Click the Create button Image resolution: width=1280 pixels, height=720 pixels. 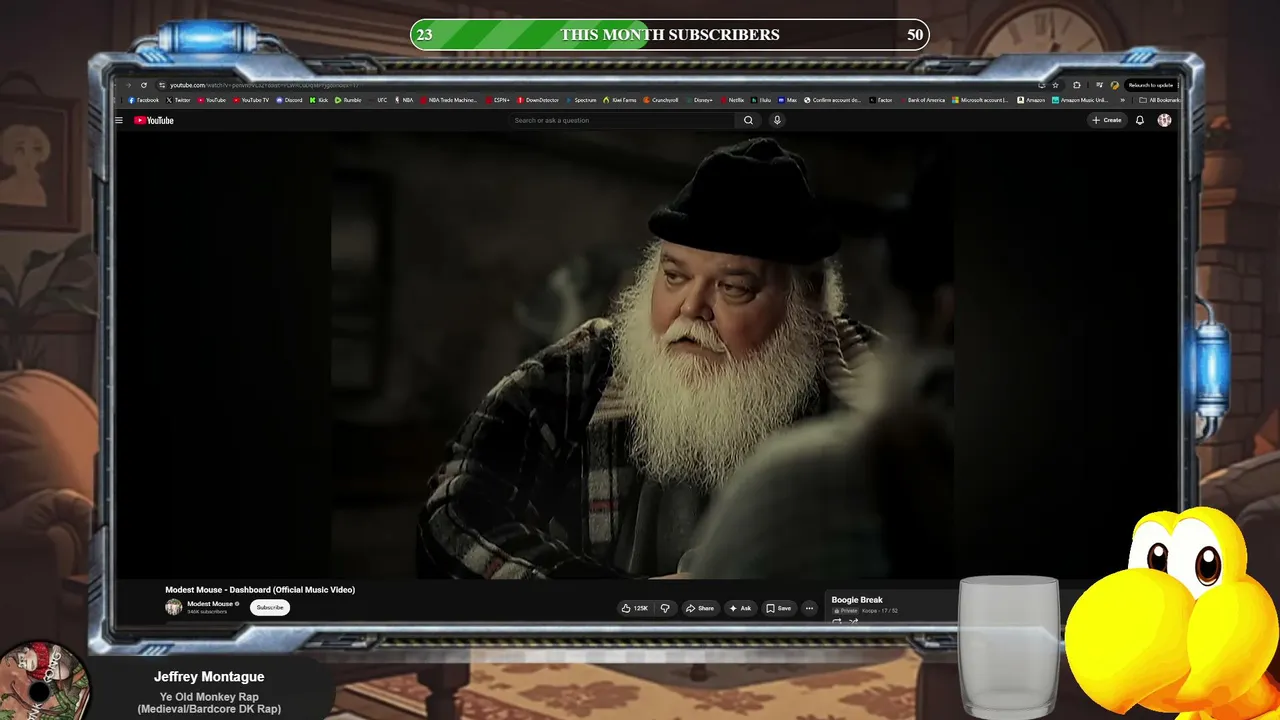(x=1107, y=120)
